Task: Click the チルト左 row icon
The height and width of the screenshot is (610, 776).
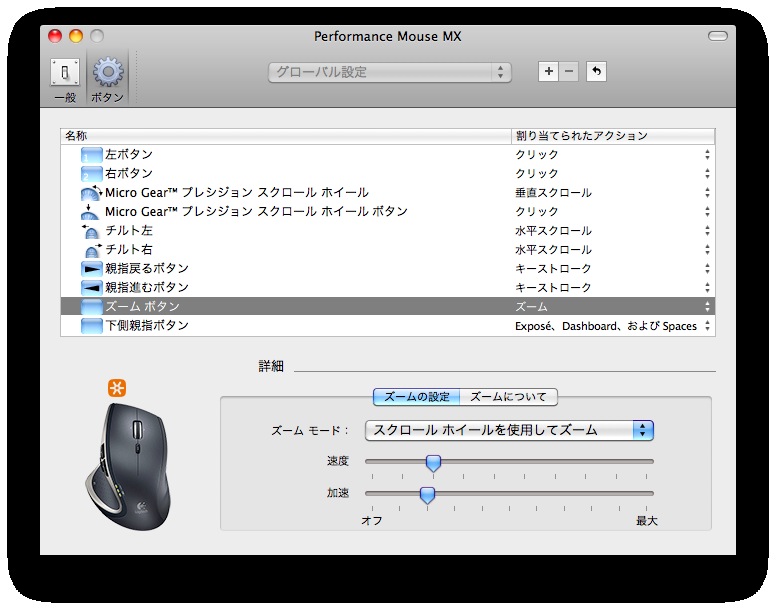Action: (x=91, y=231)
